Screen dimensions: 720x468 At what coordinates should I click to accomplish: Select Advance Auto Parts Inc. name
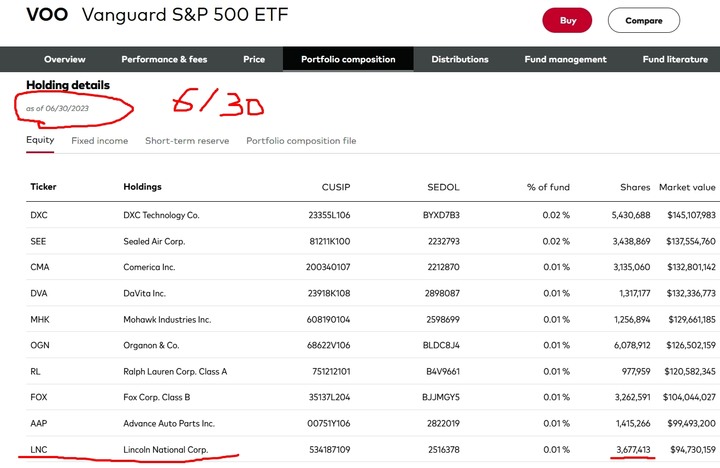[x=169, y=423]
